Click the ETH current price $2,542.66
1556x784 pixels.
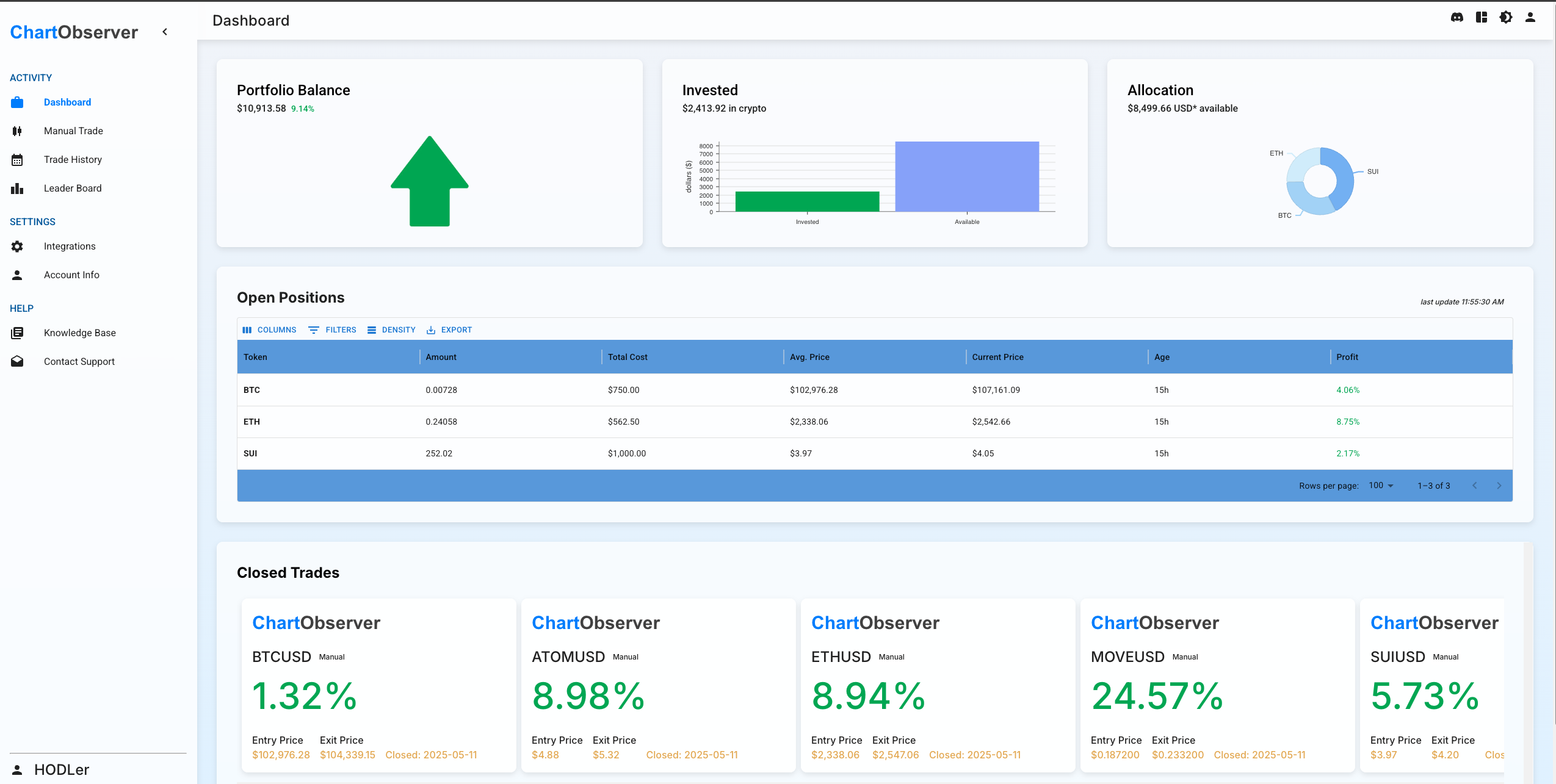pyautogui.click(x=991, y=422)
